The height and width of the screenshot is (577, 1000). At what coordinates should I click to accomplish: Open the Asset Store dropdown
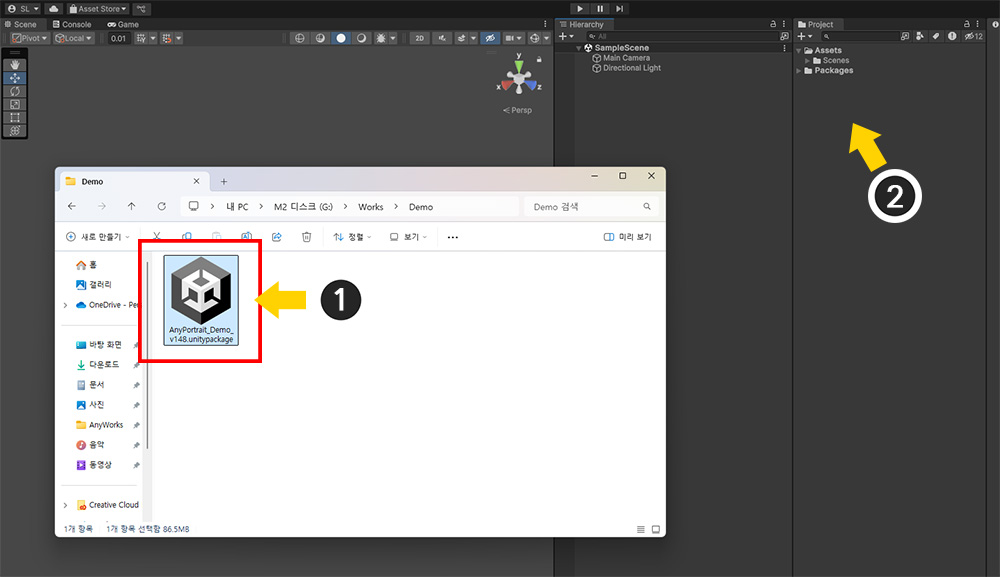tap(98, 9)
